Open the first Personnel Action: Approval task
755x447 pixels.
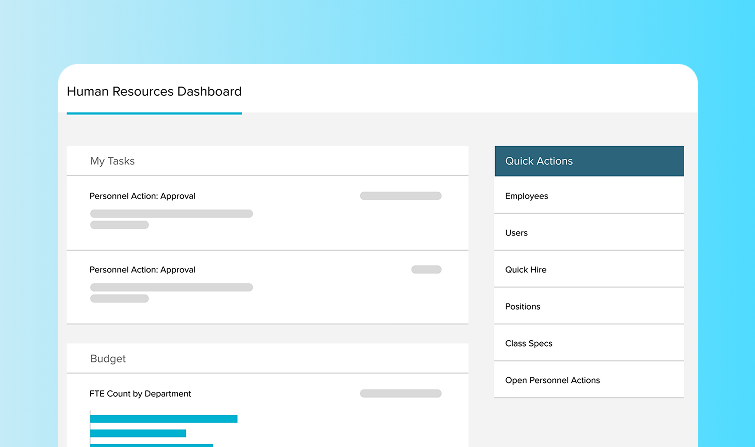coord(267,213)
